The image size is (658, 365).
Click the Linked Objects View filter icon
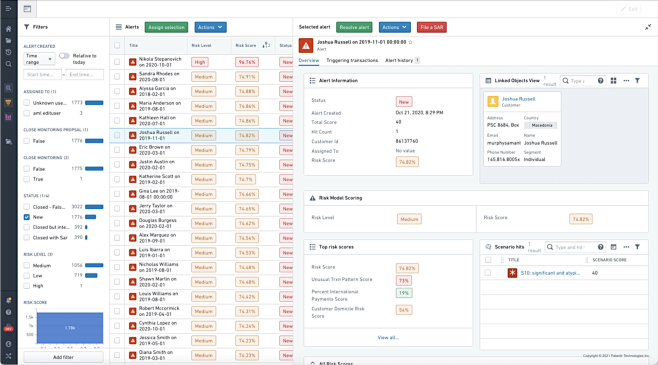[637, 81]
